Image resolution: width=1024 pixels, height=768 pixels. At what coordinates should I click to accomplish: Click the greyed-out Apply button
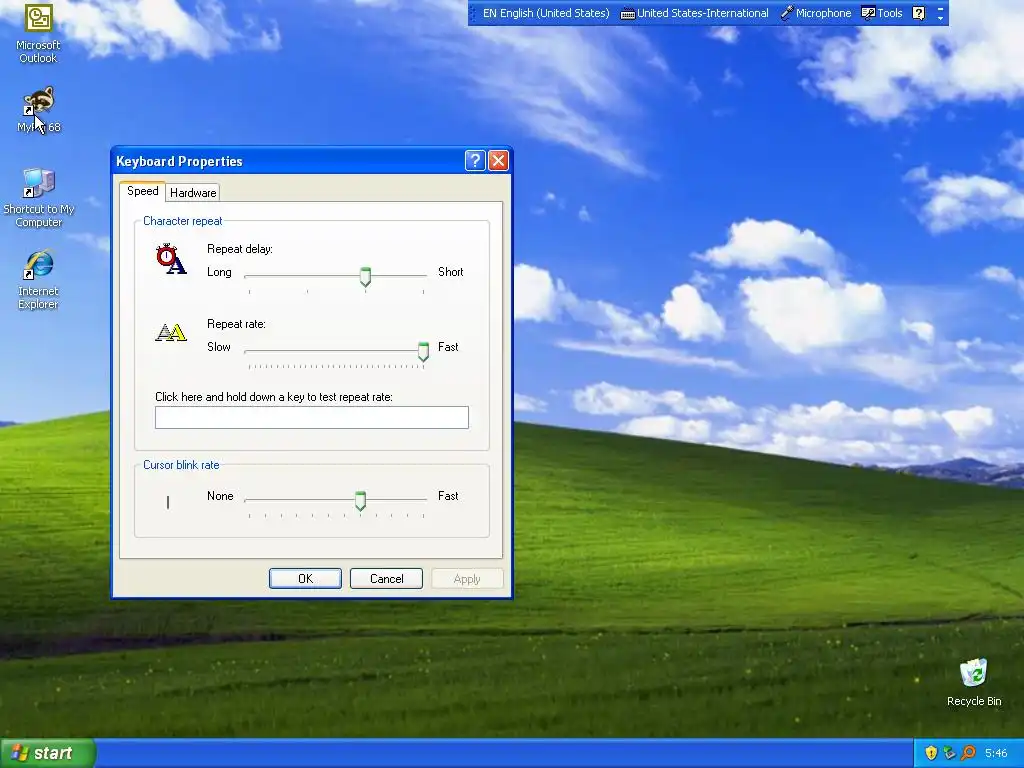[467, 579]
